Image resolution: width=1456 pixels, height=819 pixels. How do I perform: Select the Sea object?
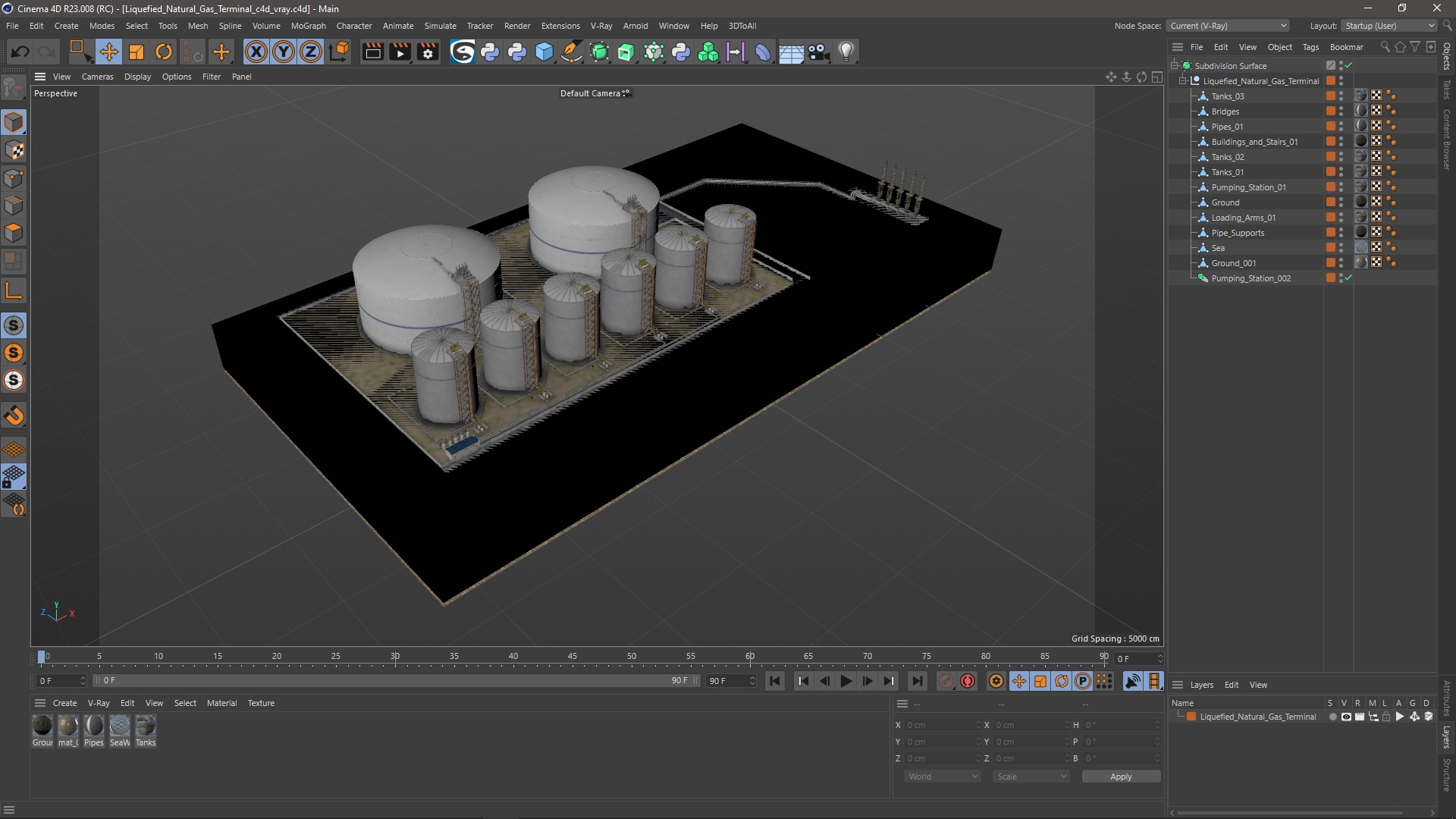1218,248
